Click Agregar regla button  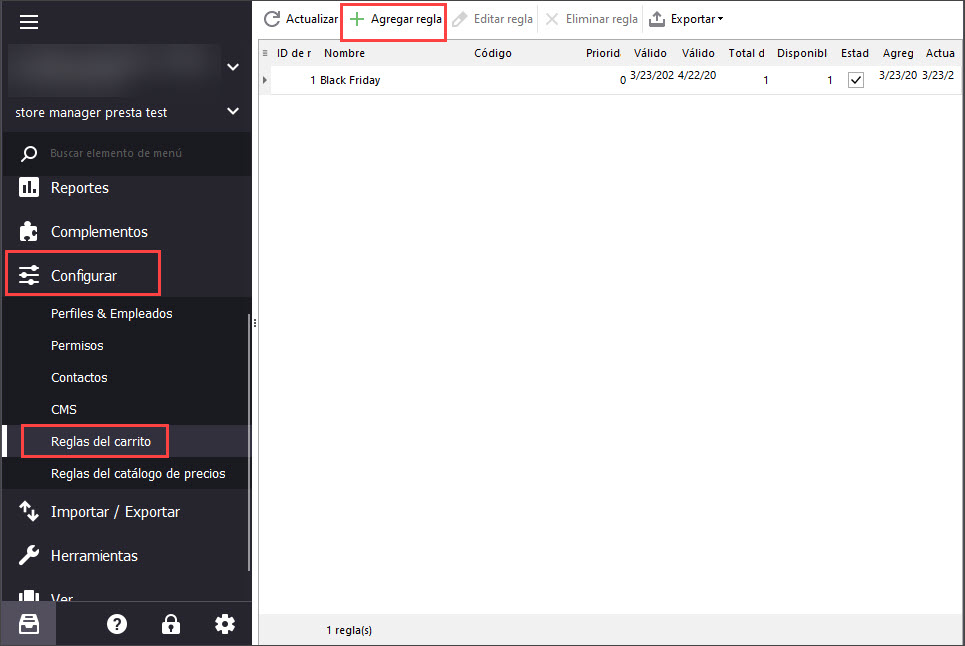coord(394,19)
